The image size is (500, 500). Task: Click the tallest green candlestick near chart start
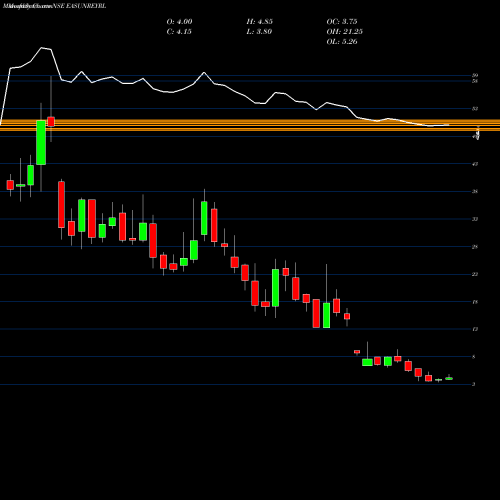[41, 142]
